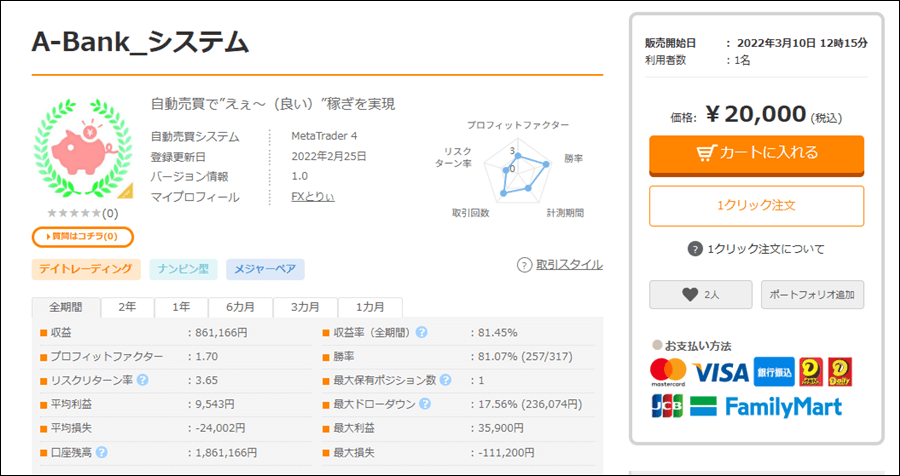This screenshot has width=900, height=476.
Task: Switch to the 2年 tab
Action: pyautogui.click(x=127, y=307)
